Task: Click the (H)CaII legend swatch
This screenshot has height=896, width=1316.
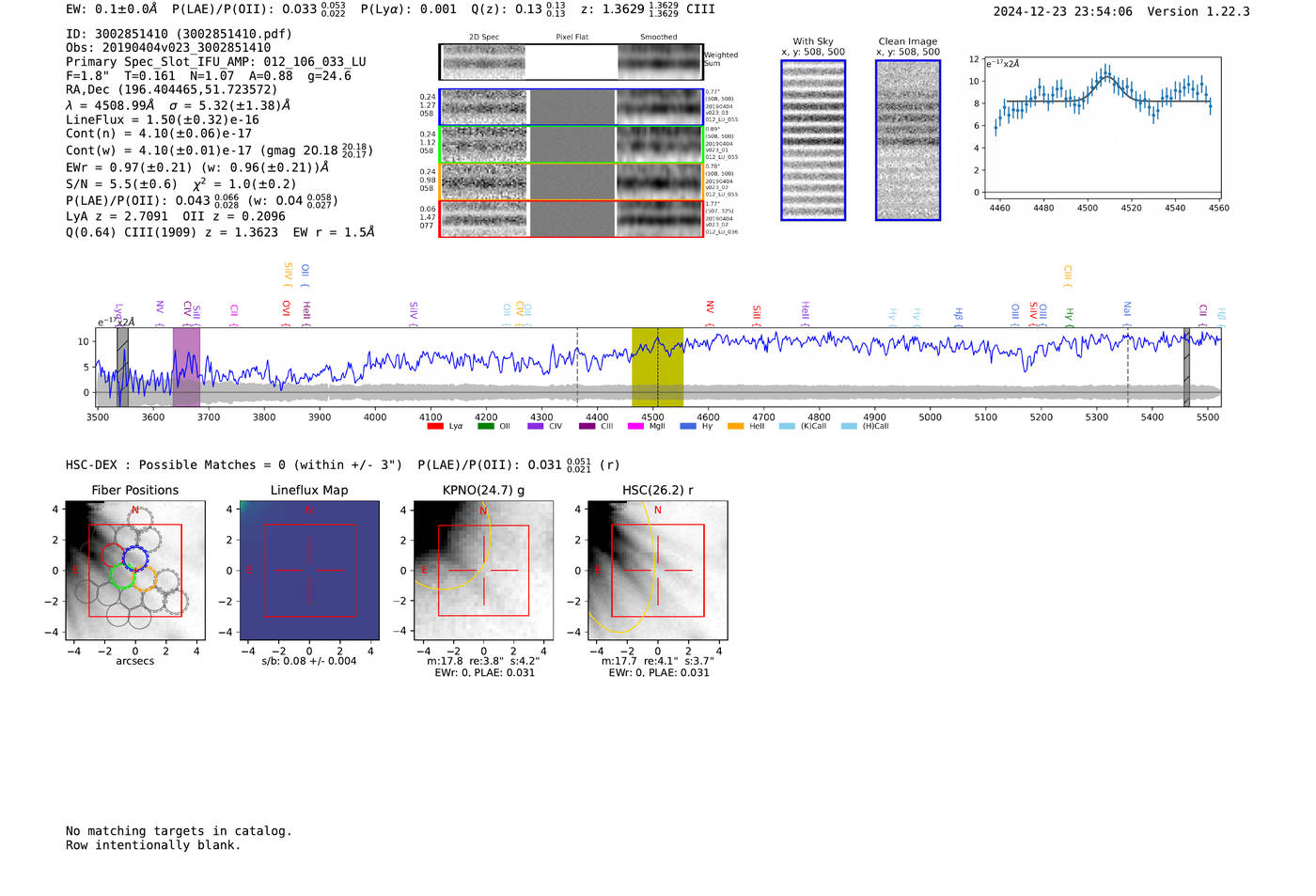Action: (849, 426)
